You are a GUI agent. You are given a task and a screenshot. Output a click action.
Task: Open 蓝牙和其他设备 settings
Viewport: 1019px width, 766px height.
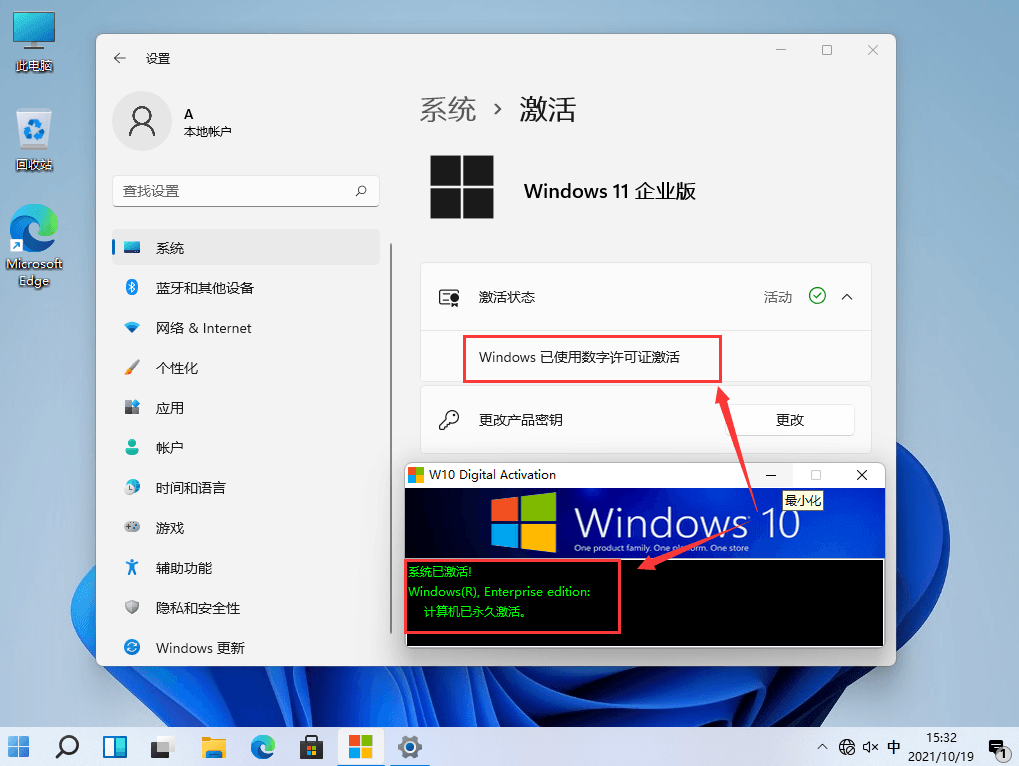coord(246,288)
